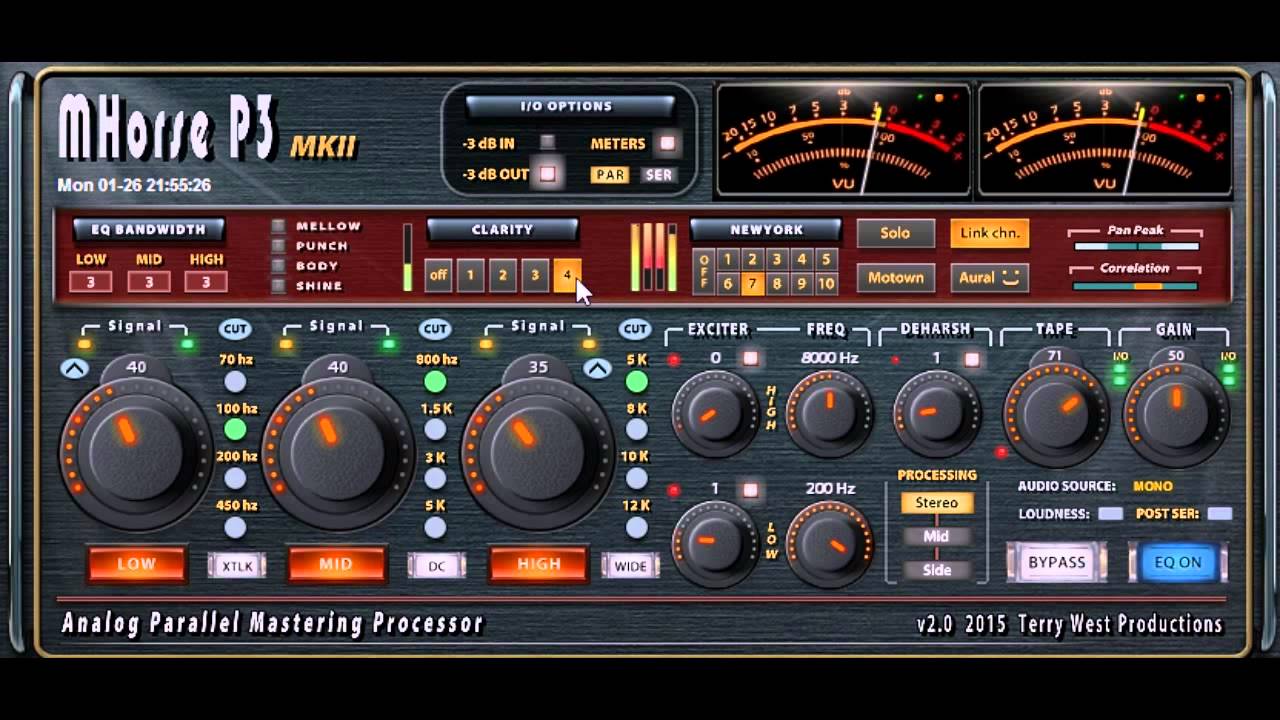The image size is (1280, 720).
Task: Enable the BODY checkbox
Action: click(278, 266)
